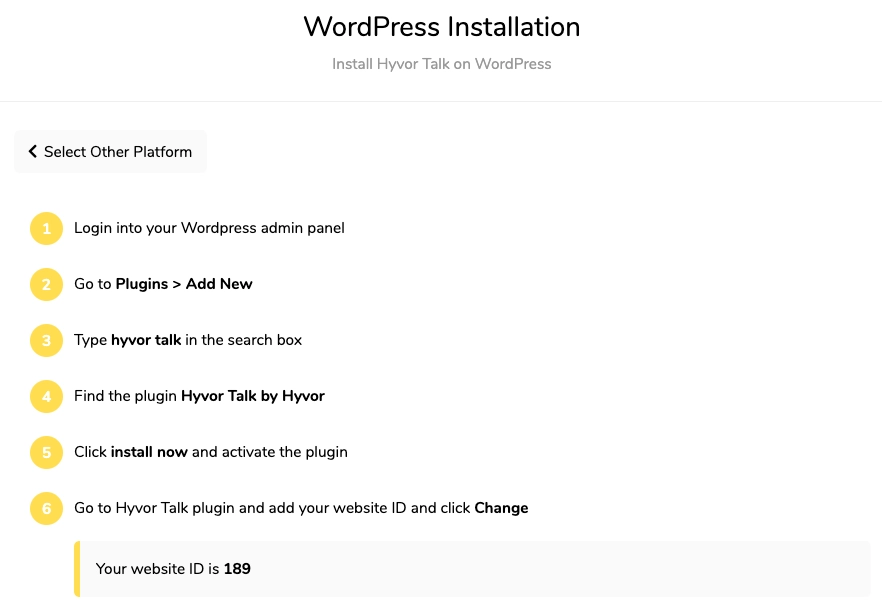This screenshot has height=614, width=882.
Task: Click the bold Change word in step 6
Action: 501,508
